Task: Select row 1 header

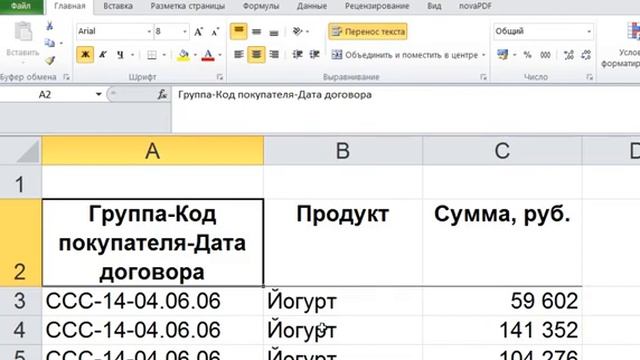Action: pyautogui.click(x=20, y=182)
